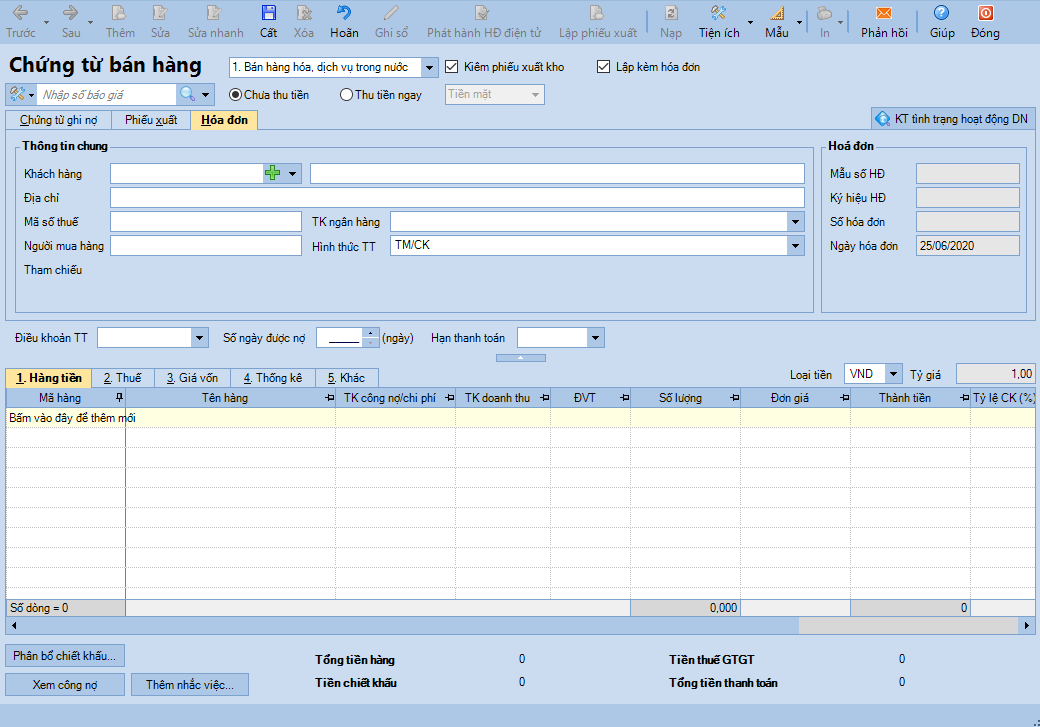Screen dimensions: 1040x727
Task: Click the Mã số thuế input field
Action: click(206, 222)
